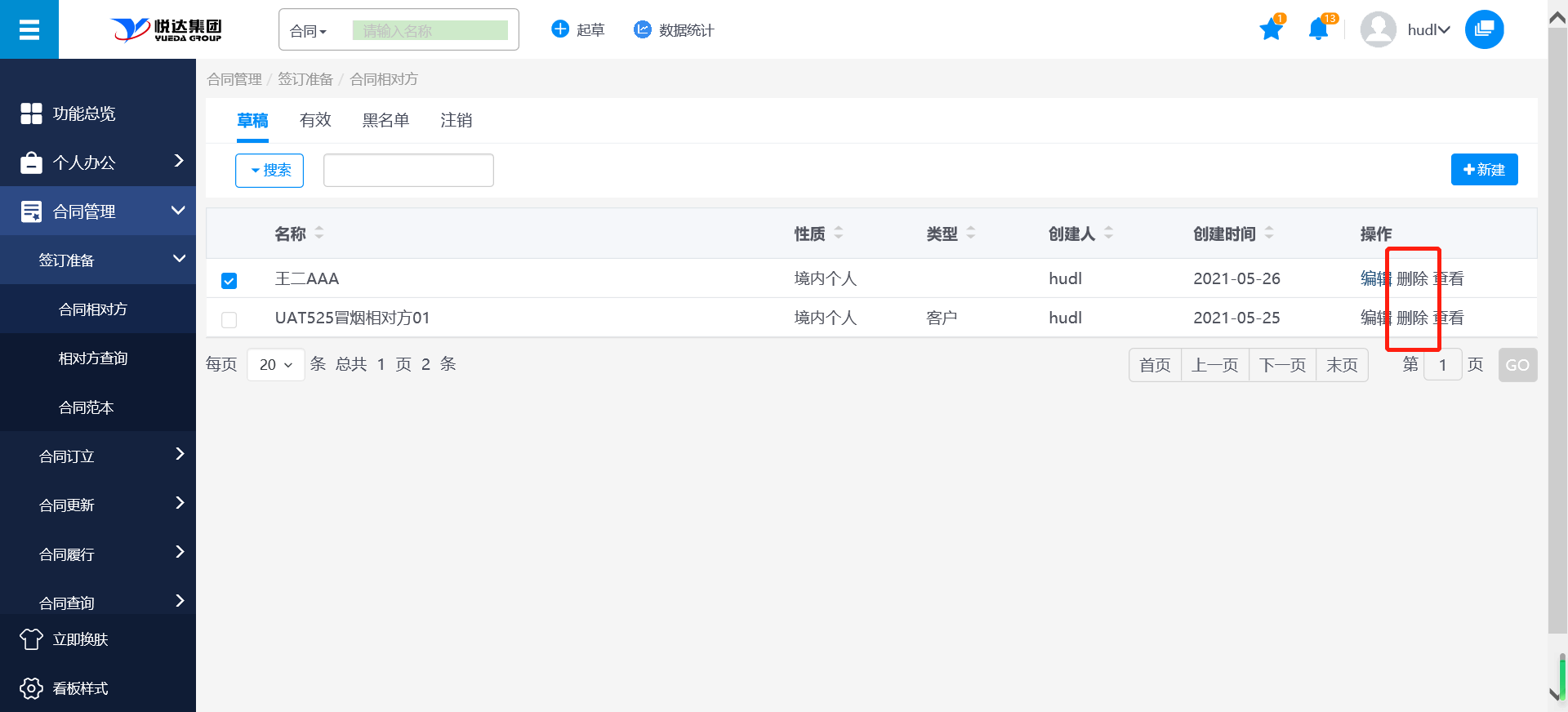Click the blue windows icon at top right
Viewport: 1568px width, 712px height.
1484,29
